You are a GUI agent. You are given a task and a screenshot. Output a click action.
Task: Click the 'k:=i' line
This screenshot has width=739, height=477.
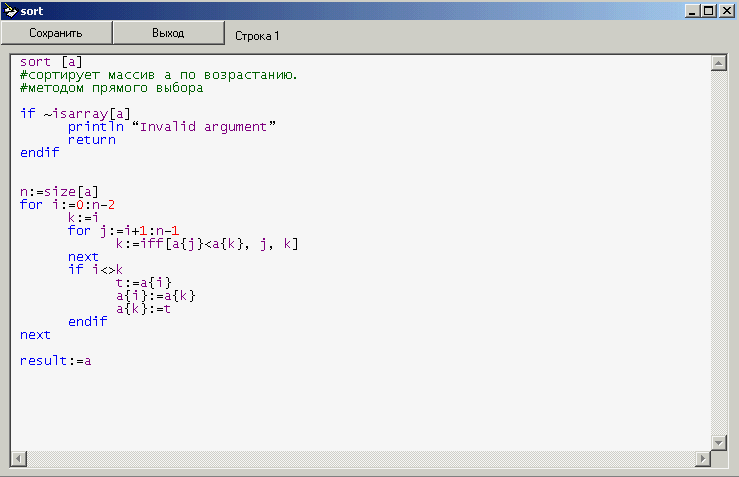(83, 218)
